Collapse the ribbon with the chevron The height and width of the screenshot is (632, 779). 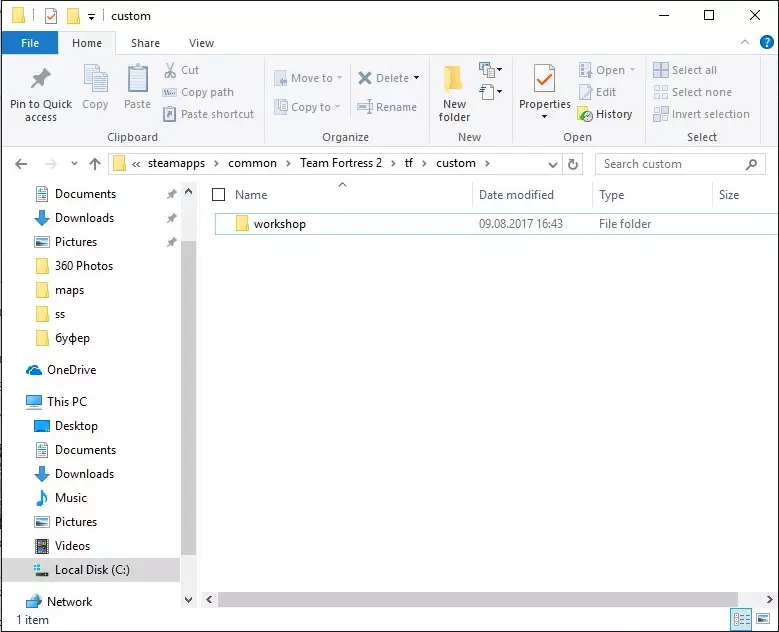tap(745, 42)
